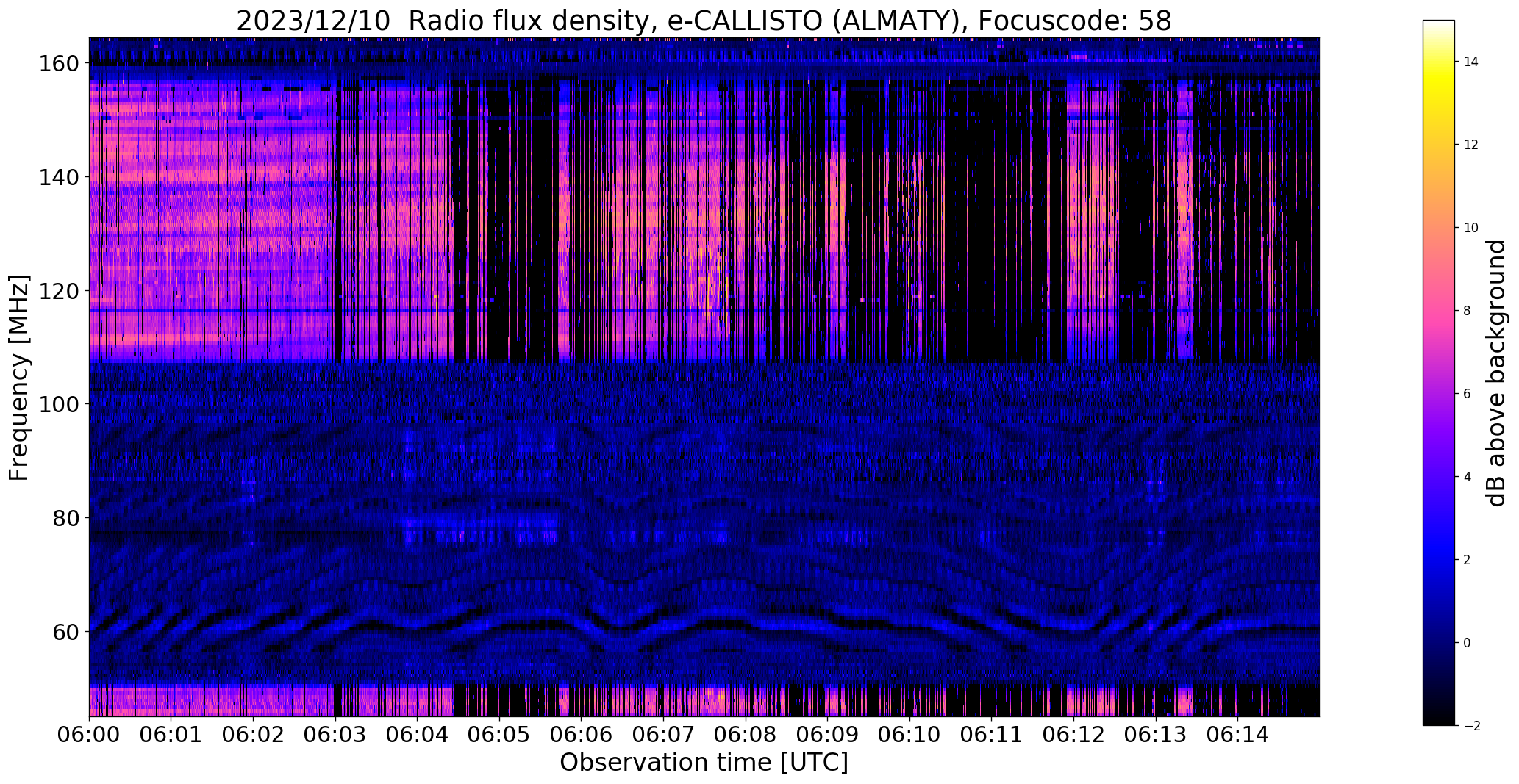
Task: Click the 160 frequency tick label
Action: (x=58, y=64)
